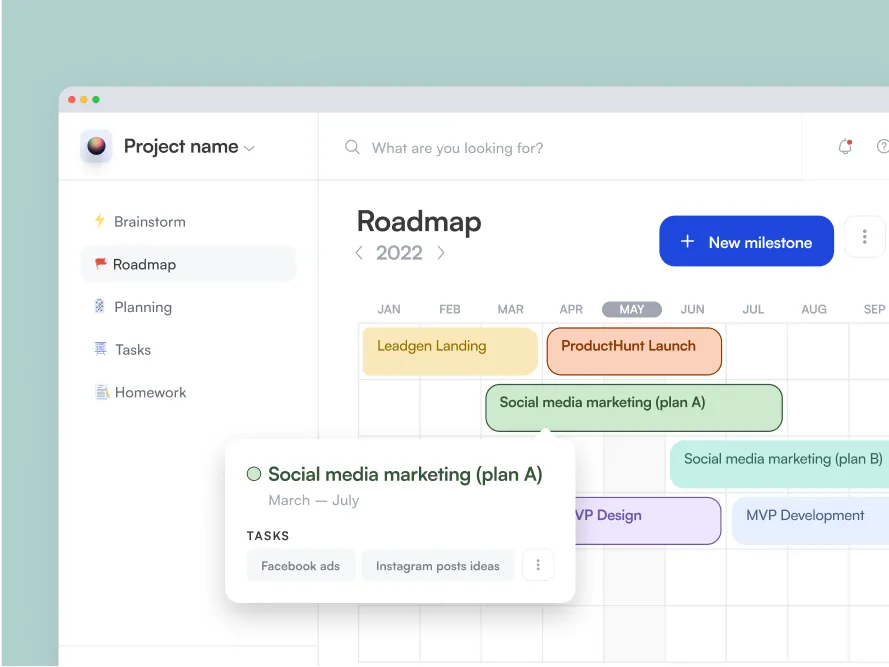
Task: Click the New milestone button
Action: point(746,241)
